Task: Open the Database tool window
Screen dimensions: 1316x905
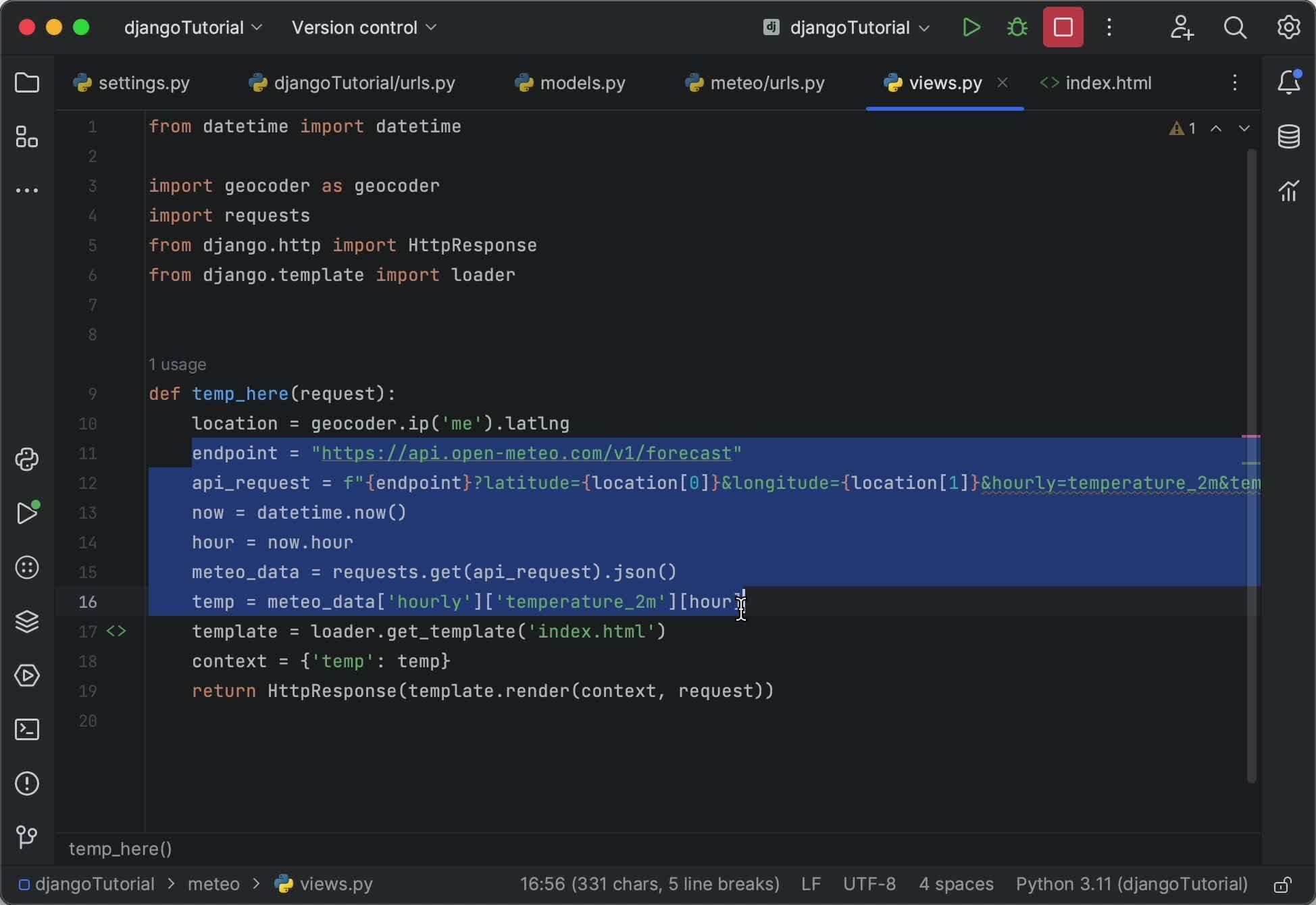Action: [x=1289, y=136]
